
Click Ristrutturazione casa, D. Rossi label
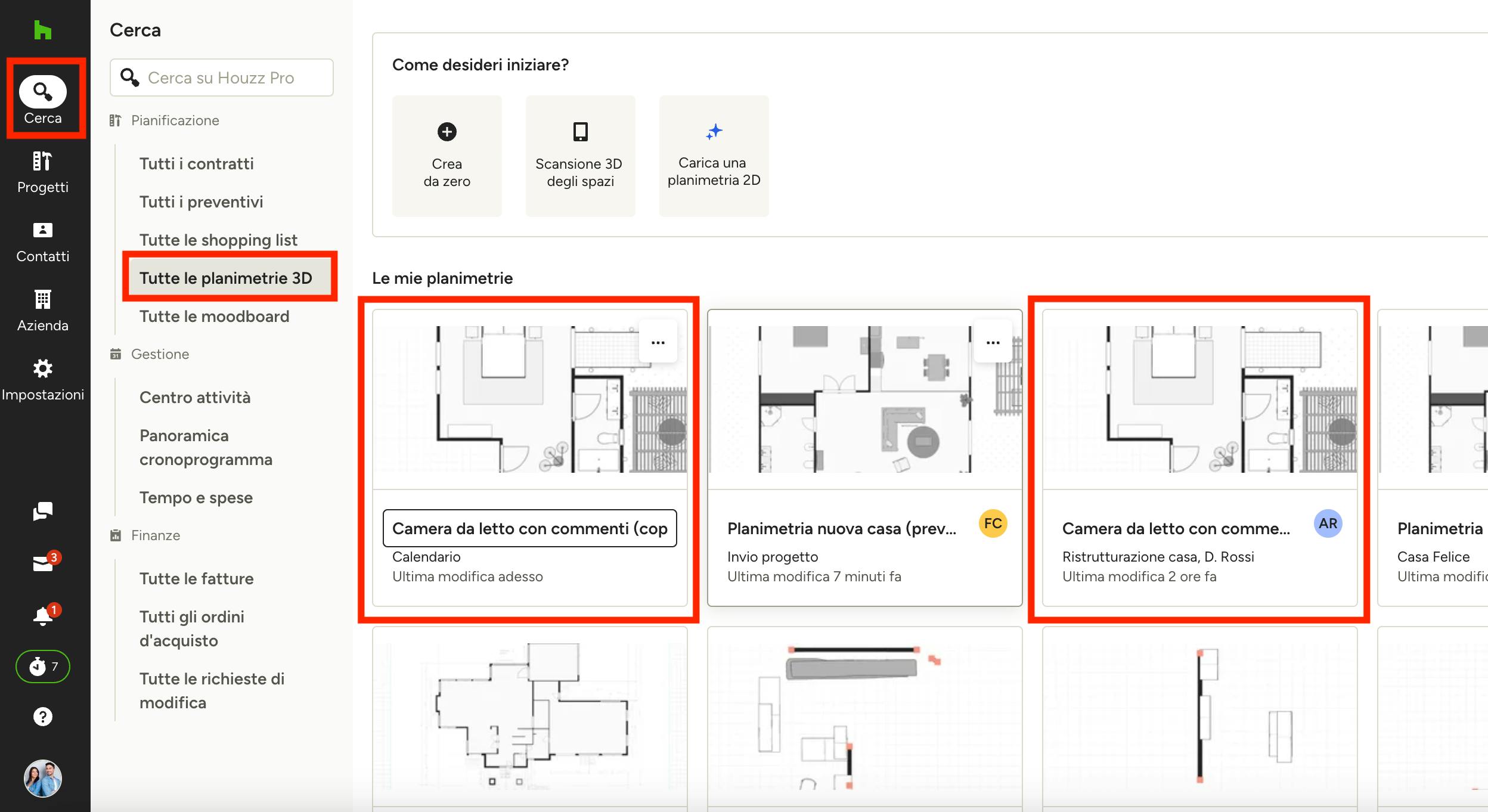(x=1158, y=557)
